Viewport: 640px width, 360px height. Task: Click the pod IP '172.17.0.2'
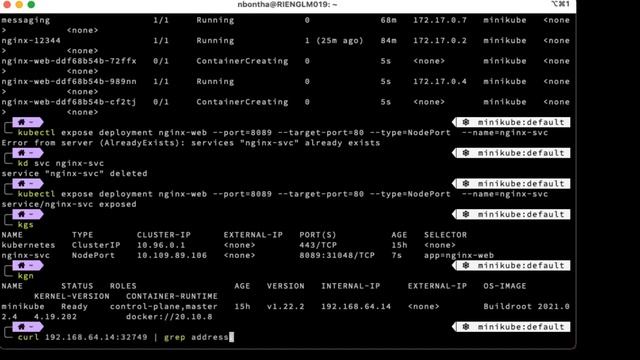pos(440,40)
